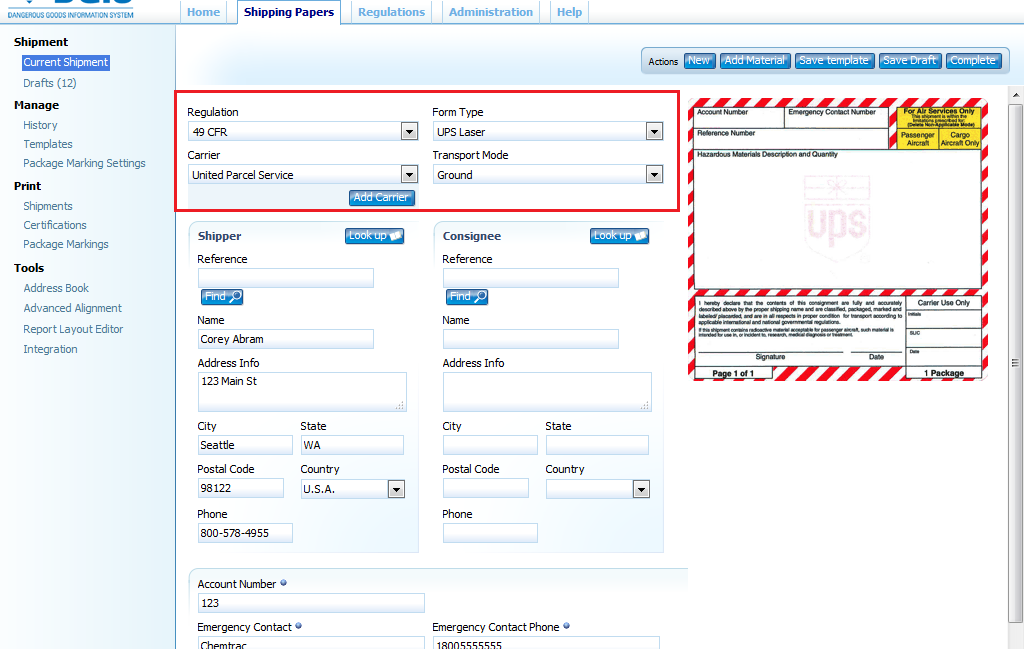Viewport: 1024px width, 649px height.
Task: Click the Account Number info dot icon
Action: [284, 584]
